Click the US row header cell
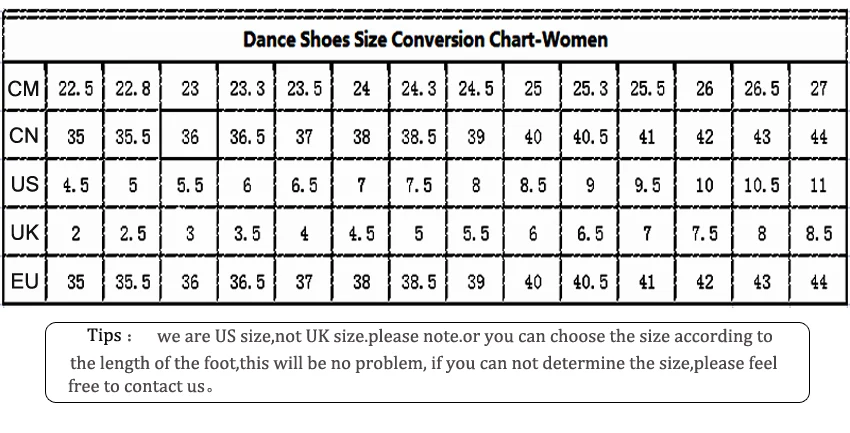 pos(23,185)
